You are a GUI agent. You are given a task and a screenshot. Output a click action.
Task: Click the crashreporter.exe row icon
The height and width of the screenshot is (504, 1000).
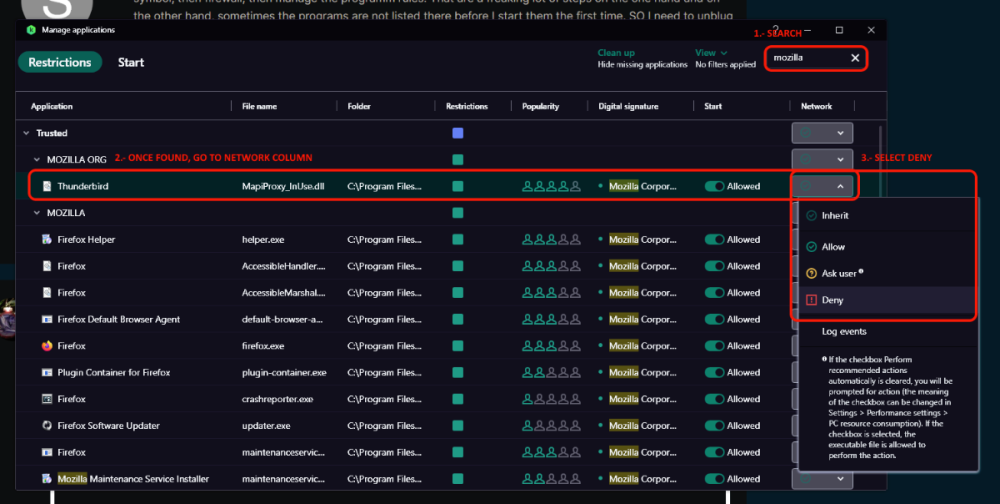47,399
